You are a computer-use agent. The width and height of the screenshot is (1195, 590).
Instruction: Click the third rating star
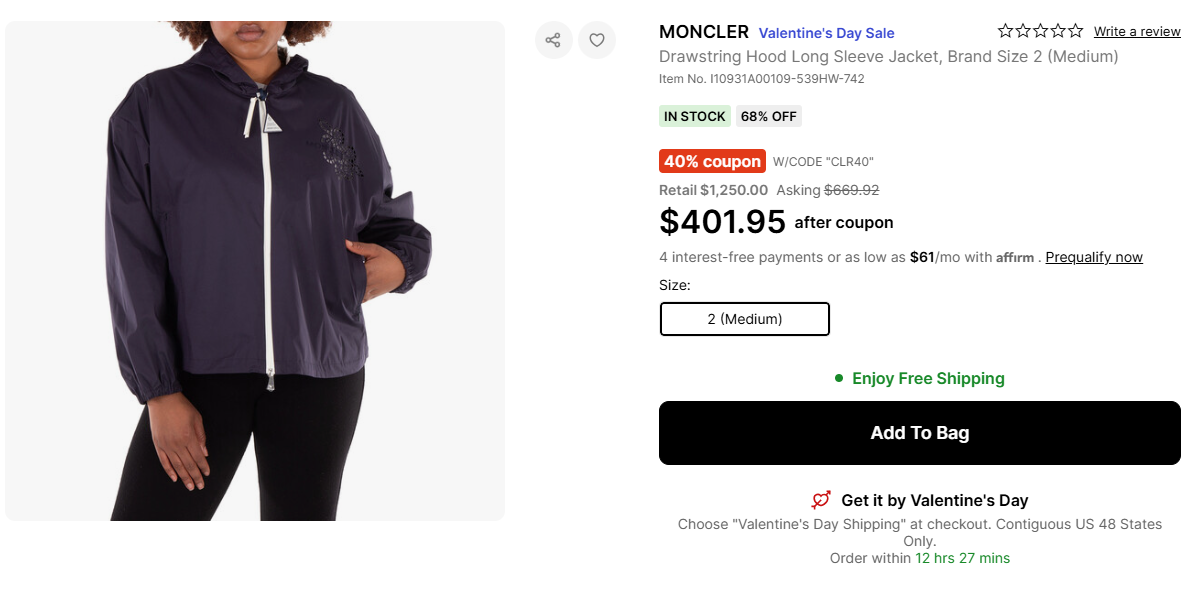[x=1040, y=31]
